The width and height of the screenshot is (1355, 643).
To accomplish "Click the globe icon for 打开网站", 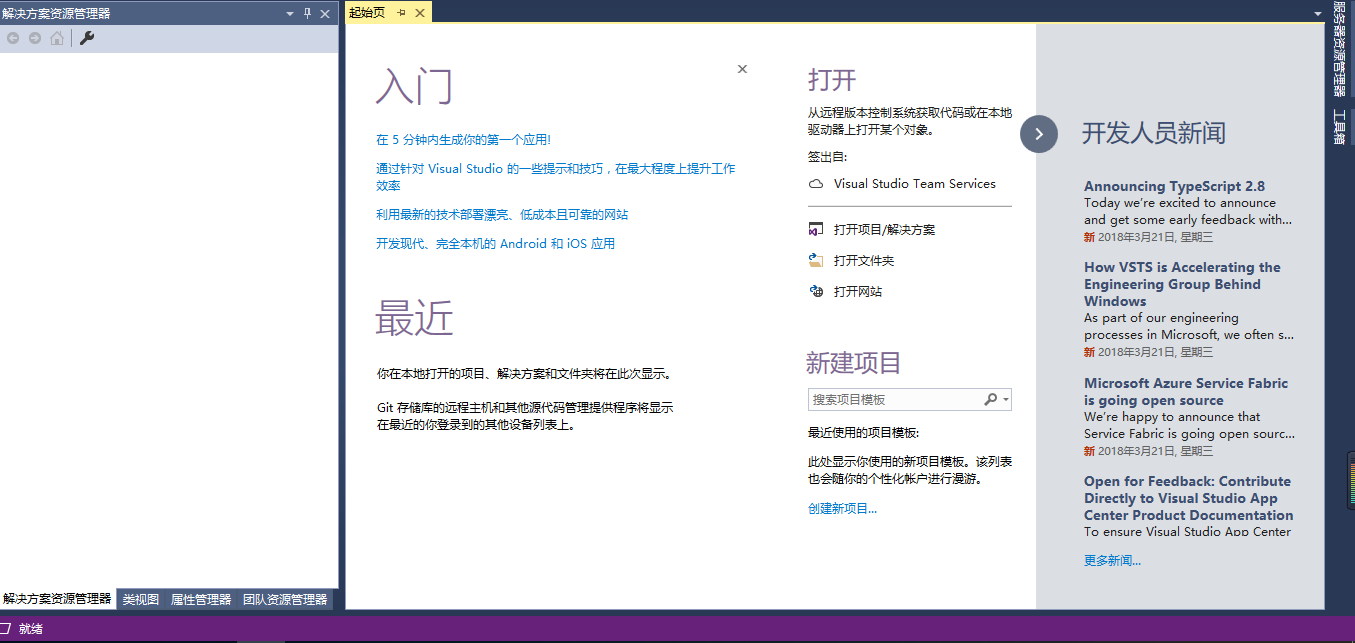I will (x=815, y=291).
